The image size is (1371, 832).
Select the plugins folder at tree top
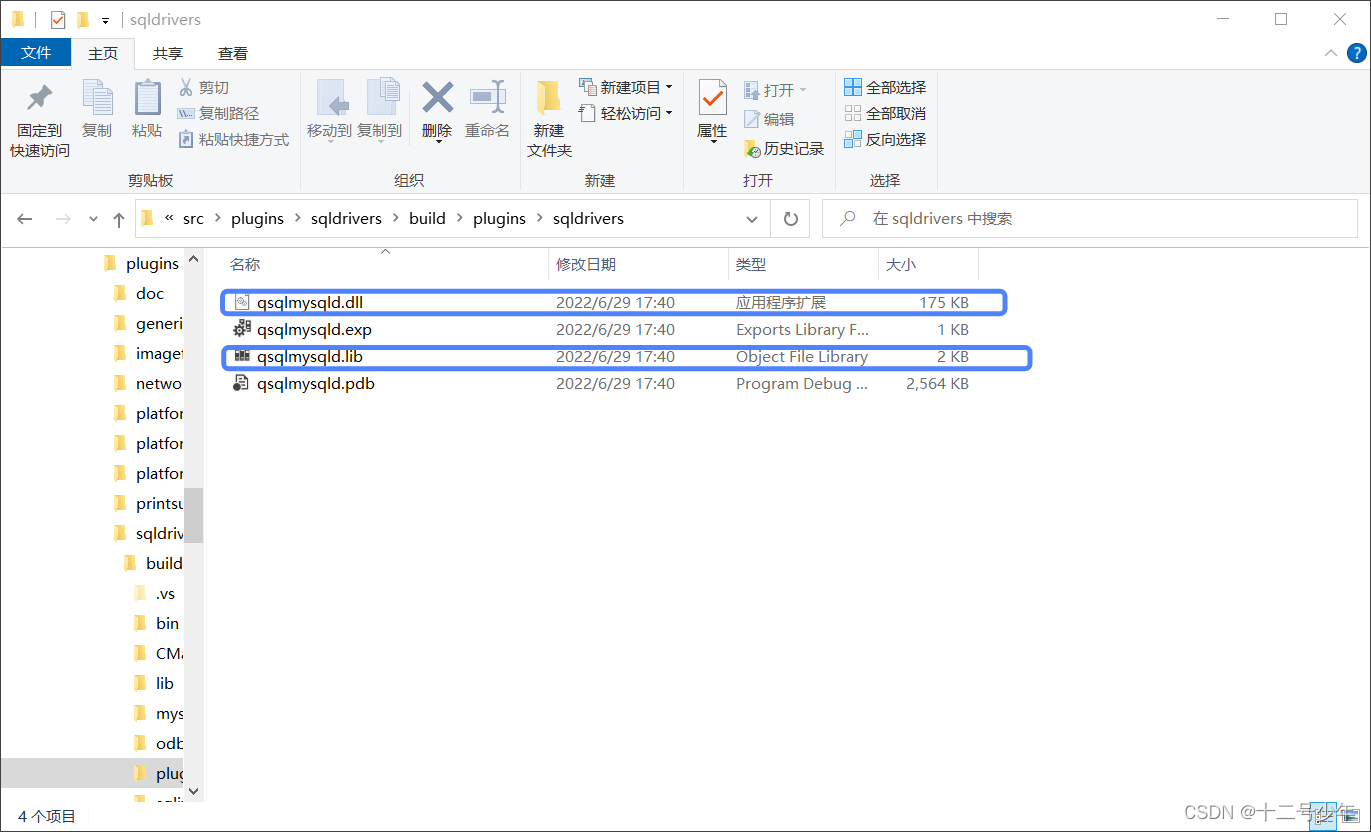tap(142, 263)
